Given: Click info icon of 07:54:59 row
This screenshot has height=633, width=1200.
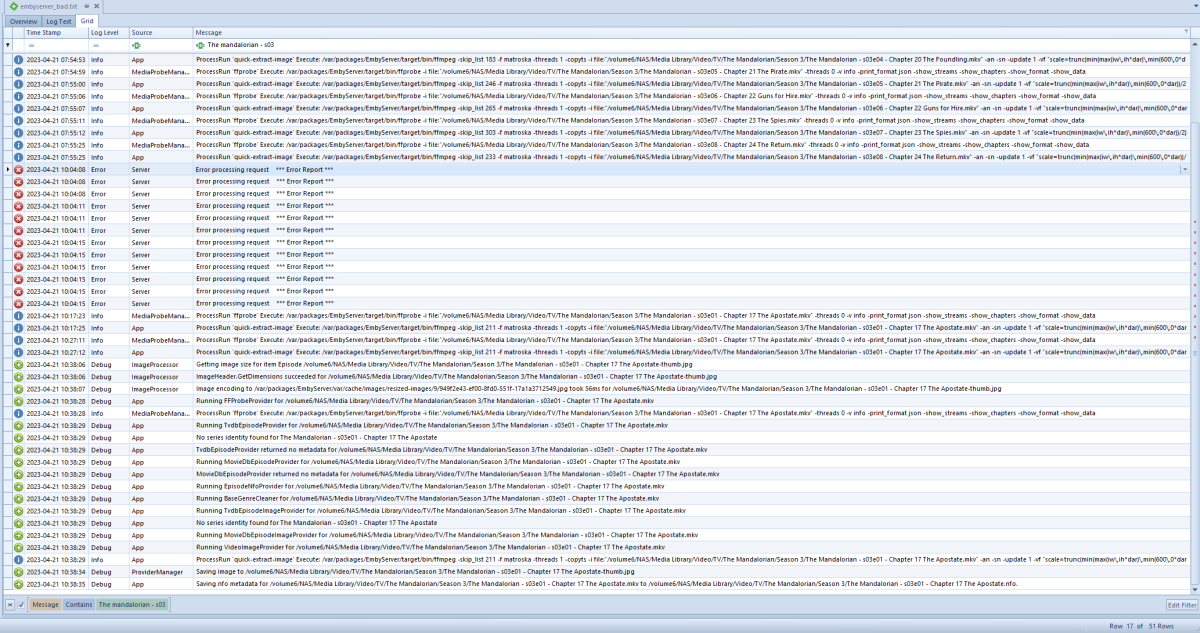Looking at the screenshot, I should pos(18,72).
